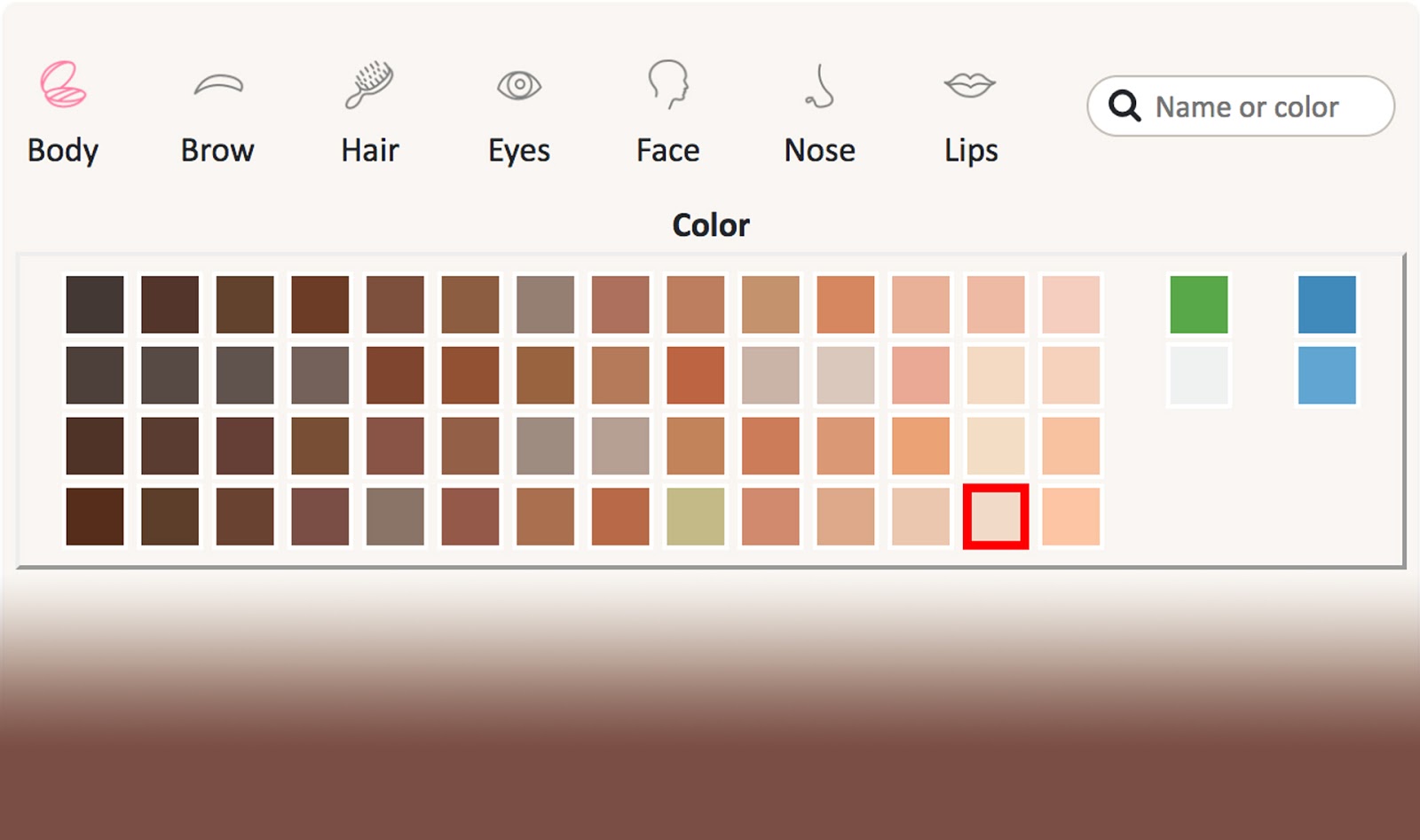Pick the pale white-gray swatch
The width and height of the screenshot is (1420, 840).
coord(1198,375)
